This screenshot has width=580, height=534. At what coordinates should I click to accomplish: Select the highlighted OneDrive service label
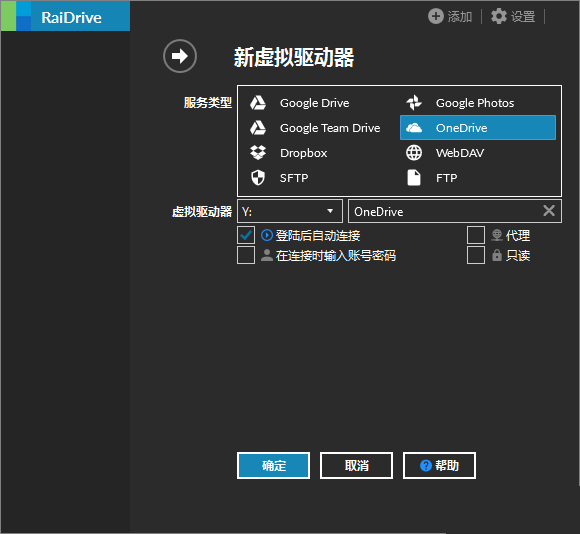point(461,128)
